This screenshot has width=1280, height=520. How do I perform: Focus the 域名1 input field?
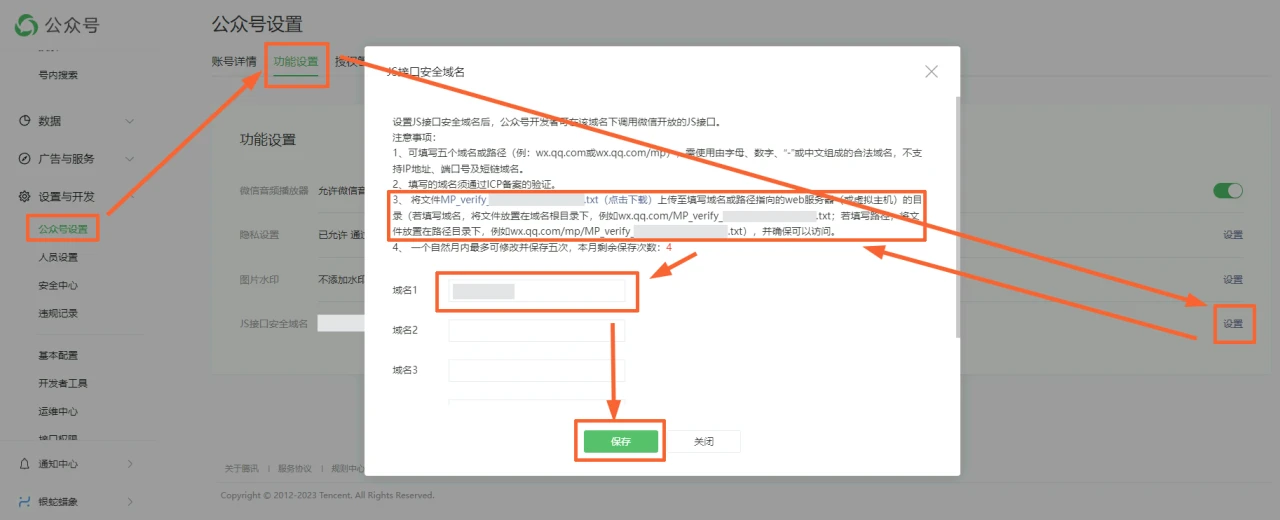[x=536, y=291]
